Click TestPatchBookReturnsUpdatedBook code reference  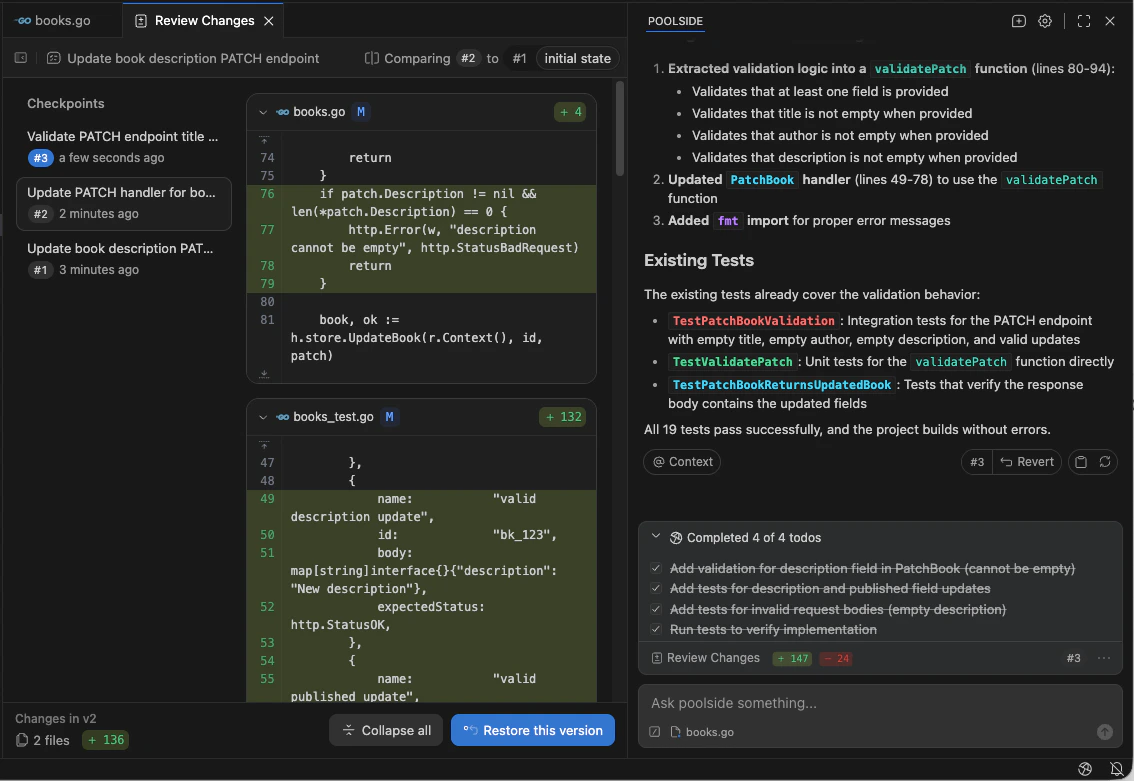click(x=781, y=385)
